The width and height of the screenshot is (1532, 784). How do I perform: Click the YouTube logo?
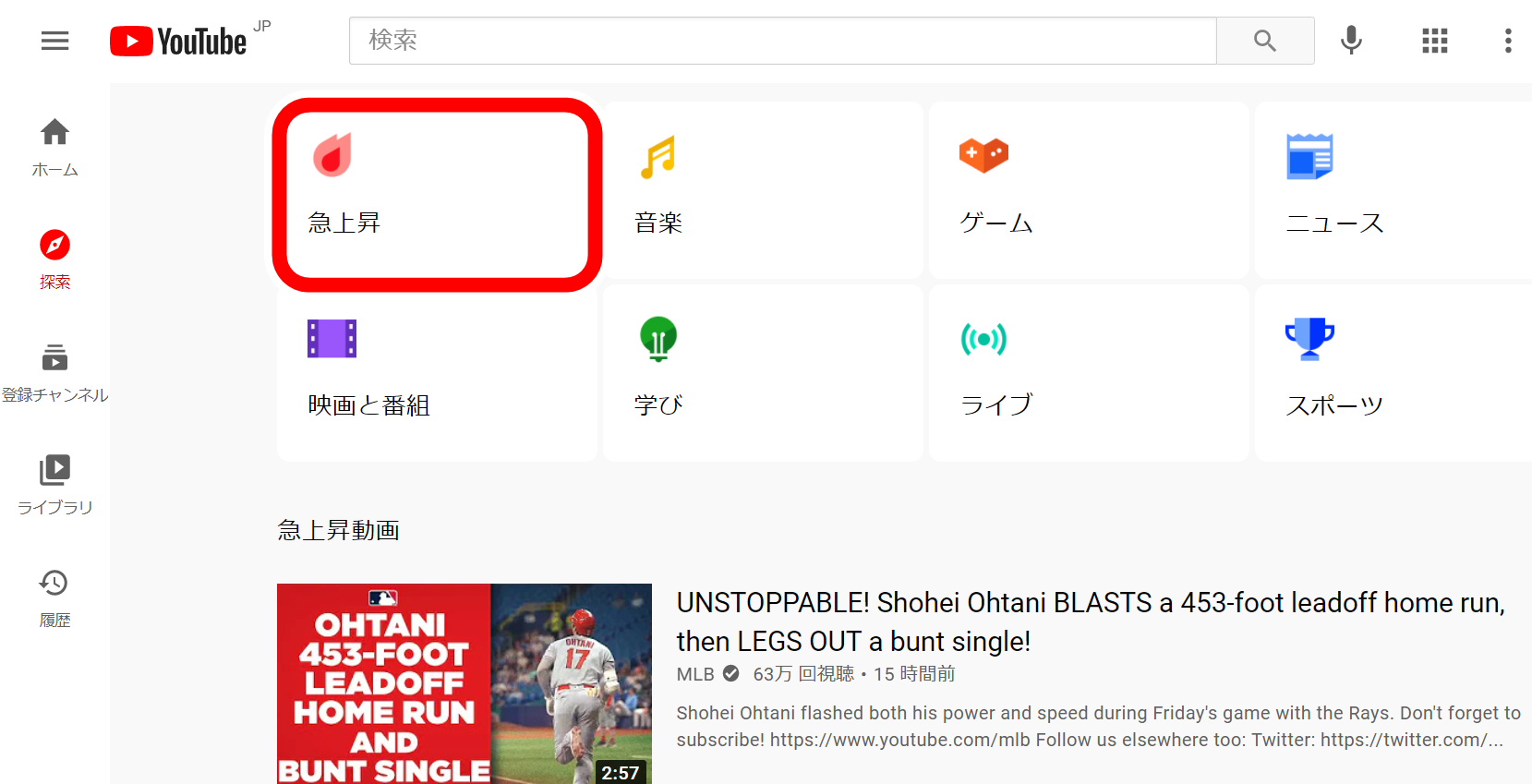pyautogui.click(x=178, y=42)
